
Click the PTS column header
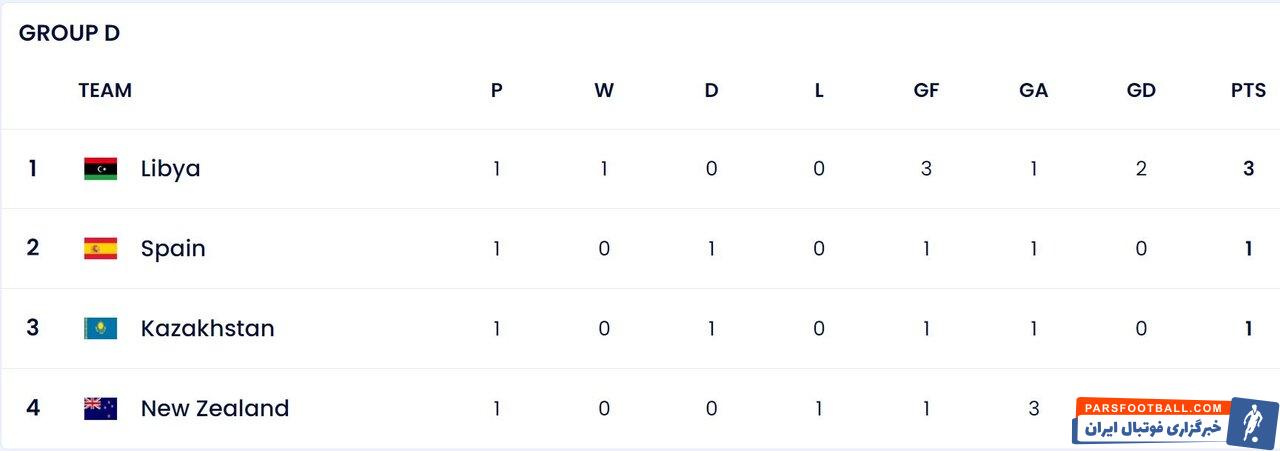point(1248,90)
